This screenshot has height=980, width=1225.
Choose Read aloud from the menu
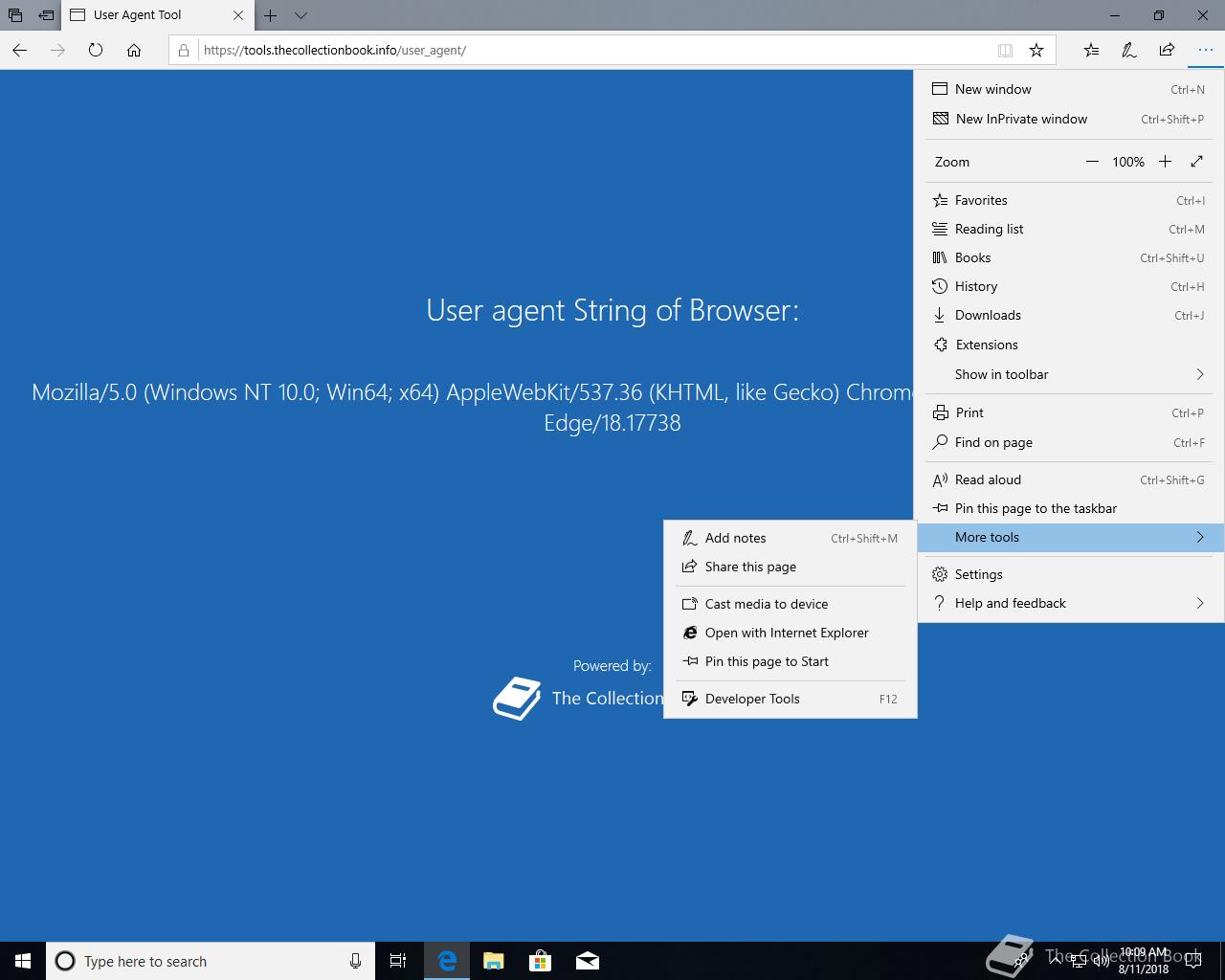pos(1068,479)
